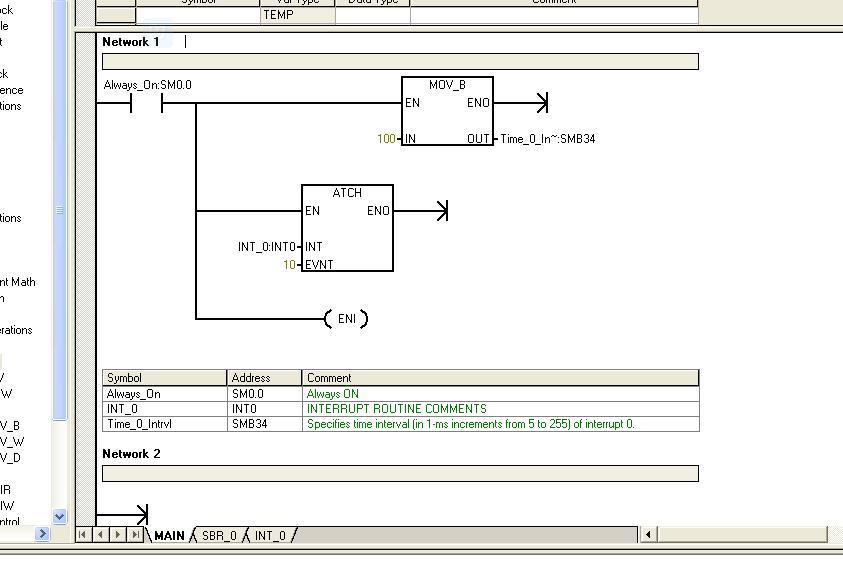Viewport: 843px width, 565px height.
Task: Click the EVNT value 10
Action: 289,264
